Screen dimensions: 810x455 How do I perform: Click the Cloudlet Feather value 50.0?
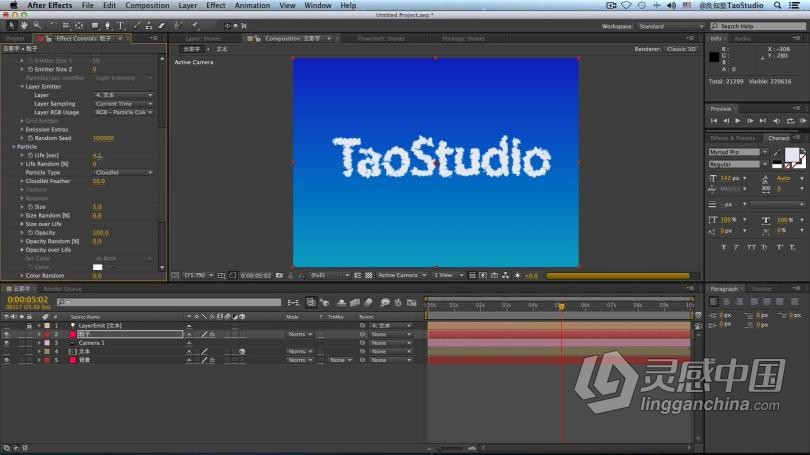(x=99, y=181)
